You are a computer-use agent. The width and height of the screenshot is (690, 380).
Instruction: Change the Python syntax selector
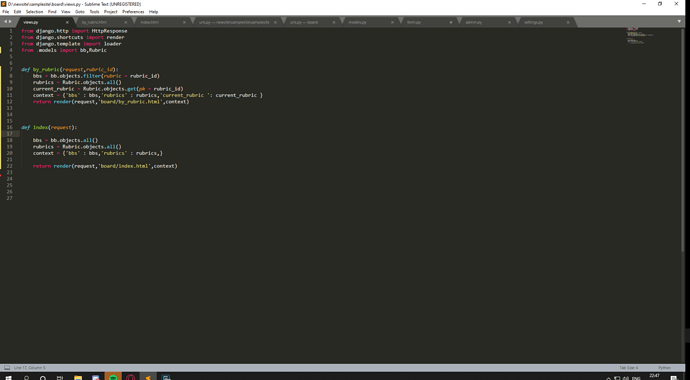pyautogui.click(x=664, y=368)
